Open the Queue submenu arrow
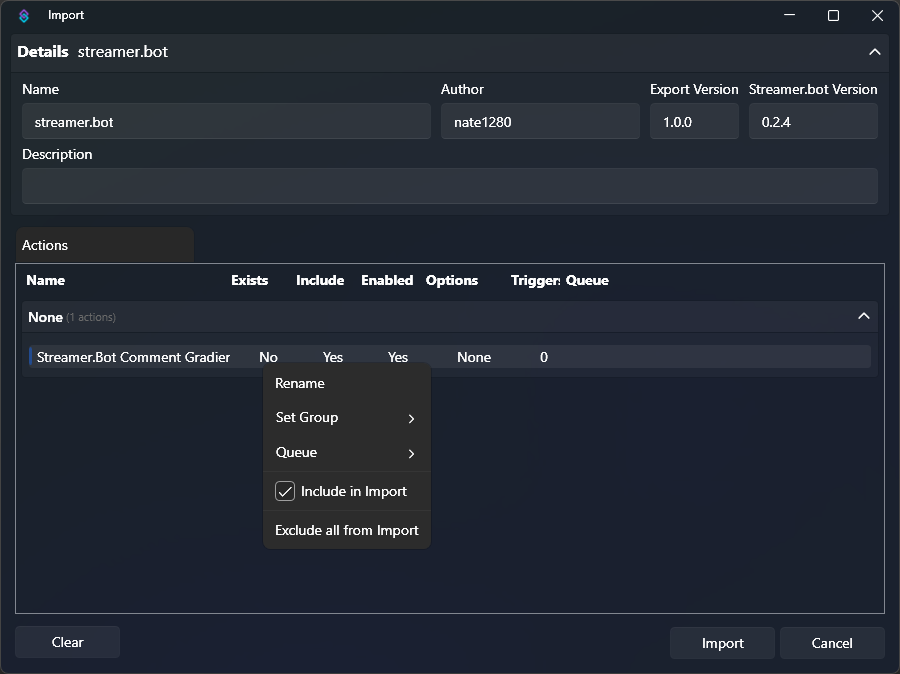 point(411,452)
